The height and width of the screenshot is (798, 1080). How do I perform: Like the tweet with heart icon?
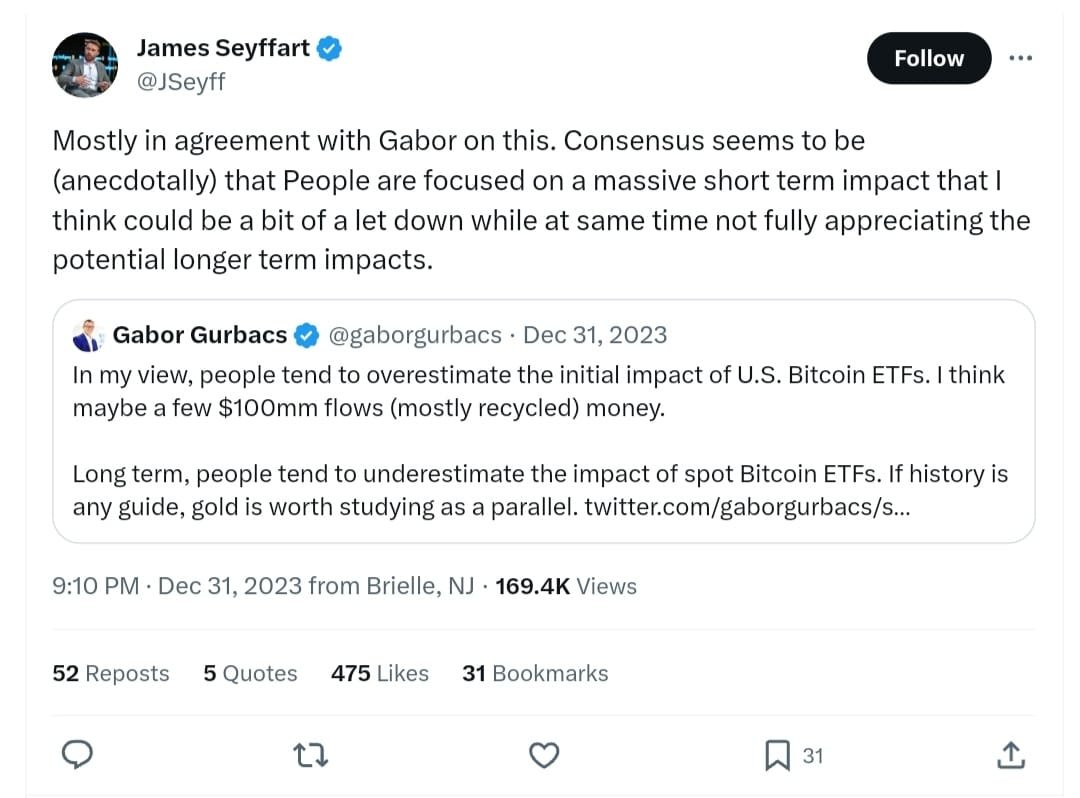pyautogui.click(x=543, y=755)
